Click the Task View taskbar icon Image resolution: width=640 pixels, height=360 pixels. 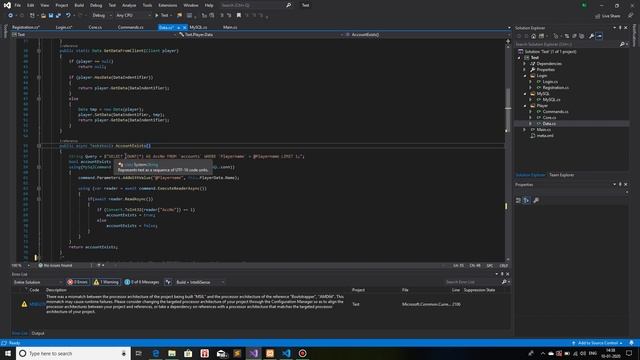click(x=139, y=353)
